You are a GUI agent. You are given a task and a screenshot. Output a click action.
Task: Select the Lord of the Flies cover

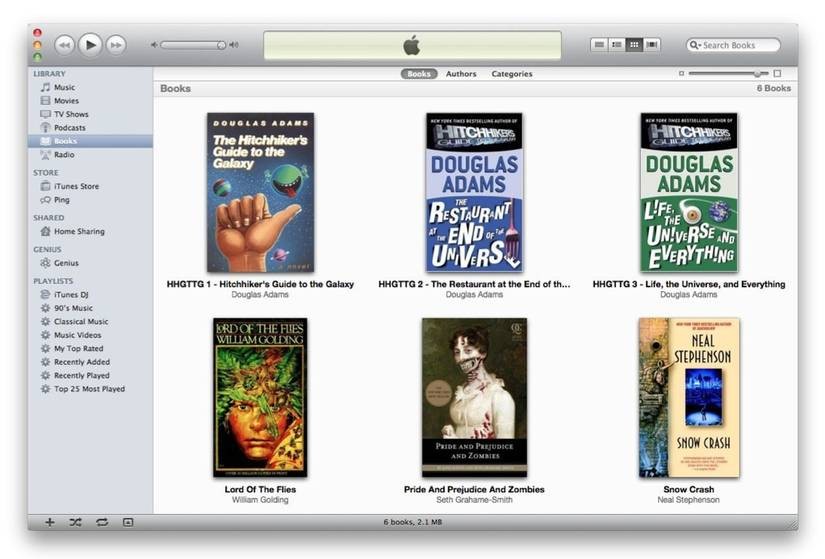(x=260, y=397)
